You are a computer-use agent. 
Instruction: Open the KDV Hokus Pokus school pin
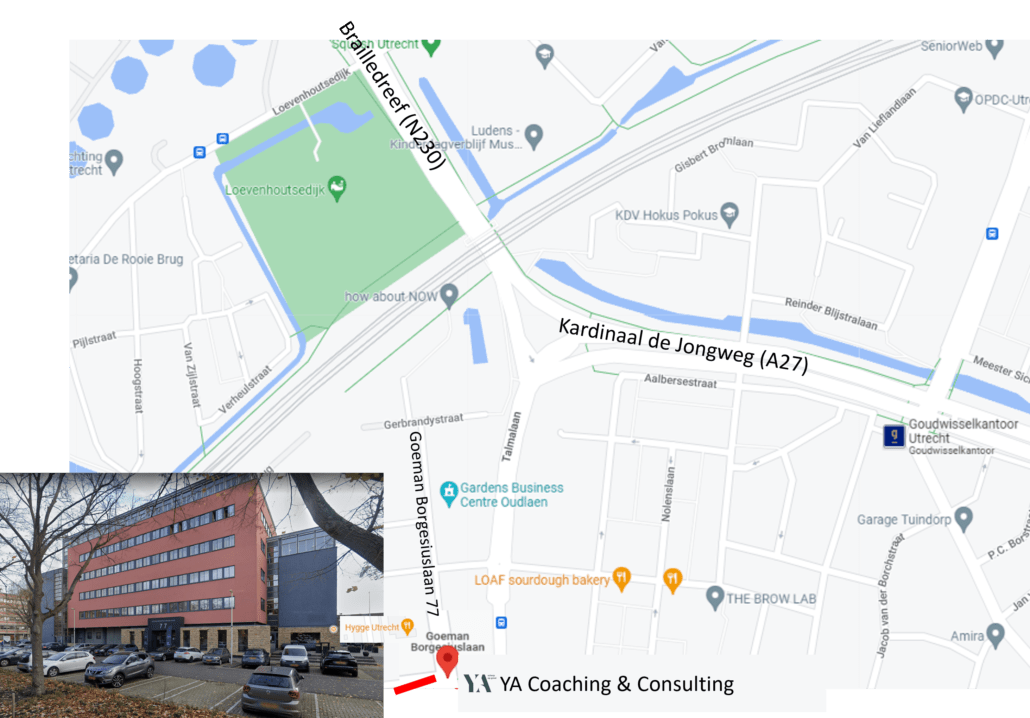coord(729,214)
